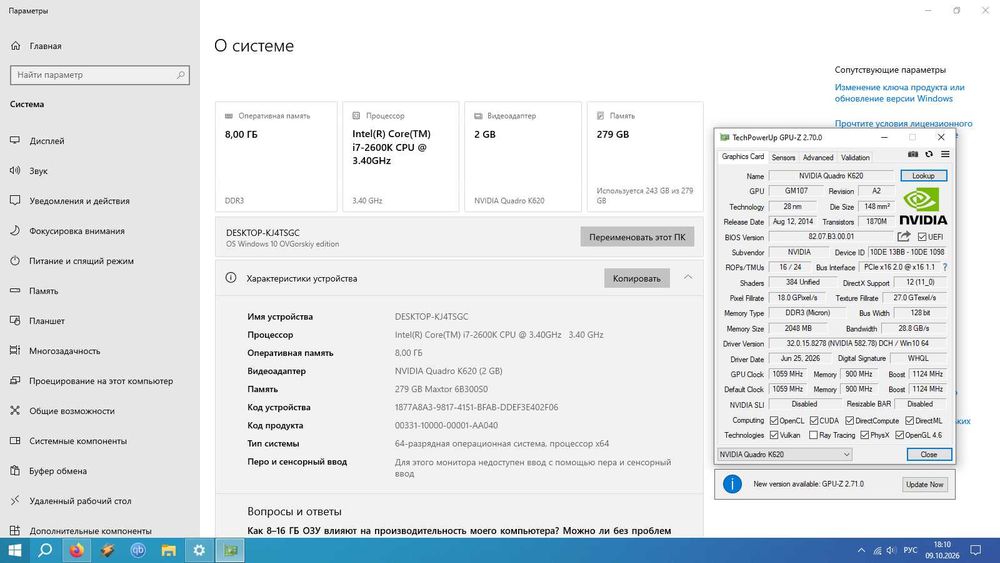Click the taskbar clock showing 18:10
The image size is (1000, 563).
(942, 550)
